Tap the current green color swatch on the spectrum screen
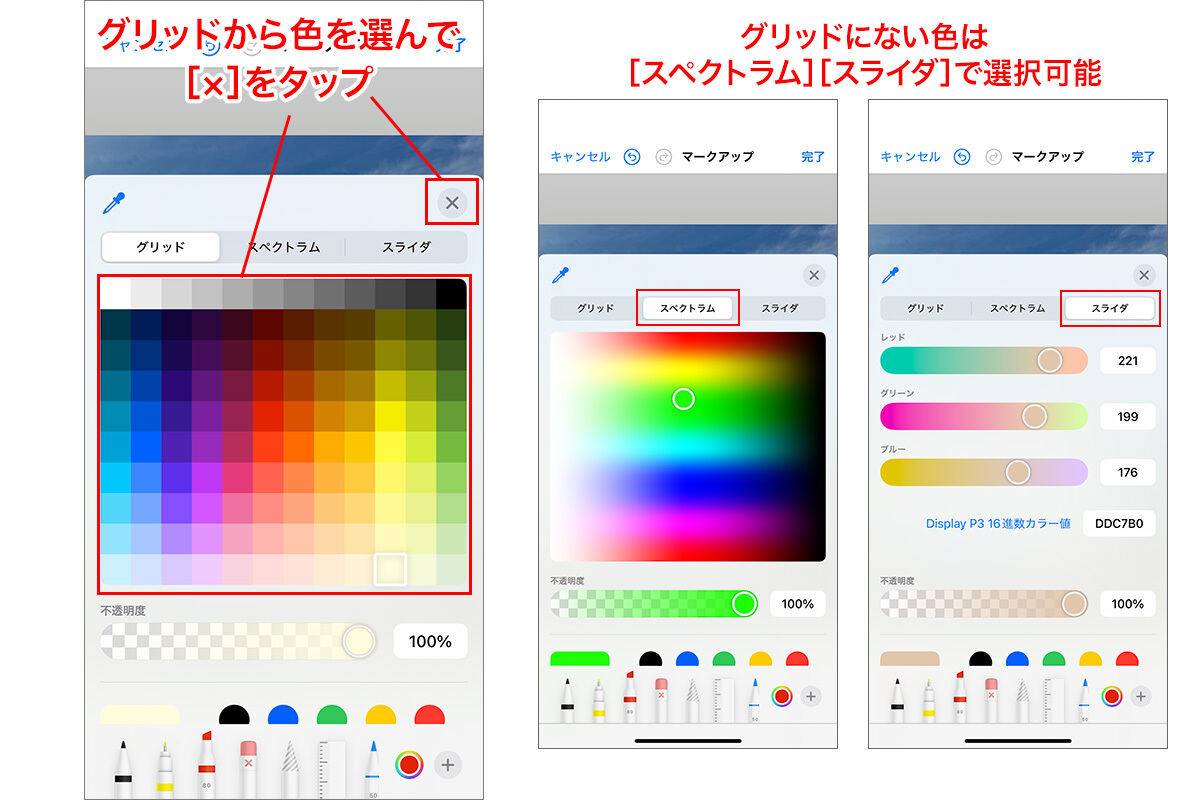Image resolution: width=1200 pixels, height=800 pixels. tap(580, 658)
